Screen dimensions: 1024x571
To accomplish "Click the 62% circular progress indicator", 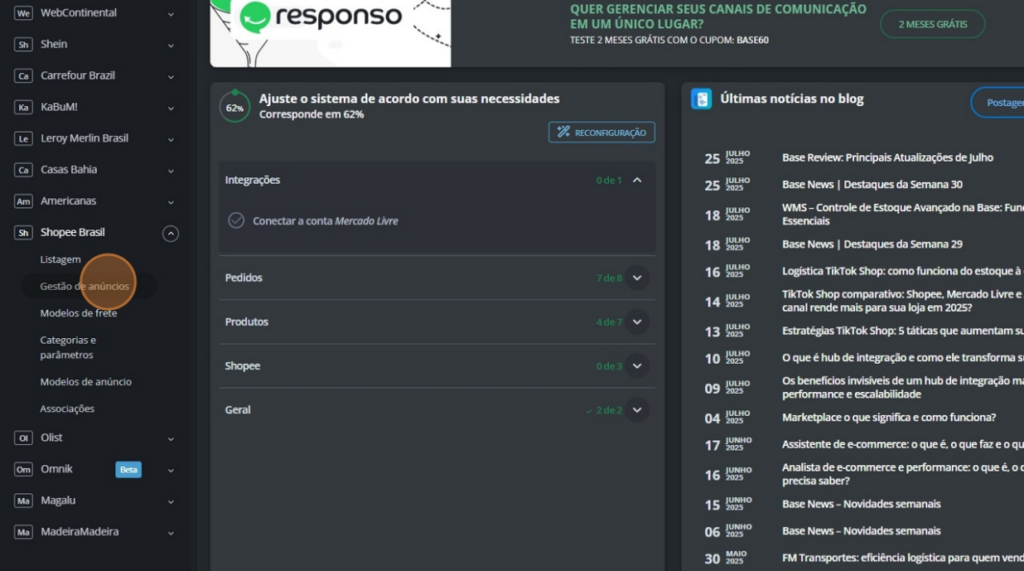I will (x=235, y=107).
